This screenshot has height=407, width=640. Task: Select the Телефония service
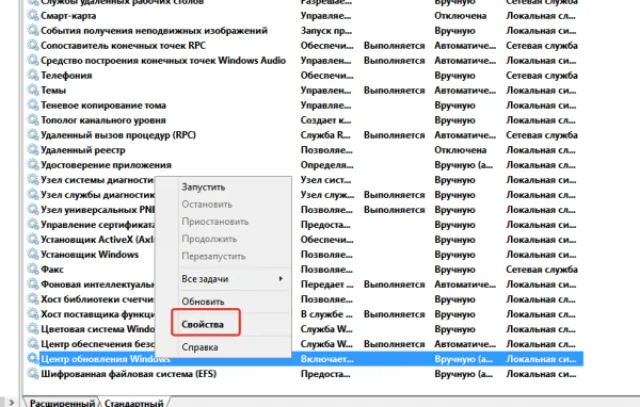[x=66, y=75]
